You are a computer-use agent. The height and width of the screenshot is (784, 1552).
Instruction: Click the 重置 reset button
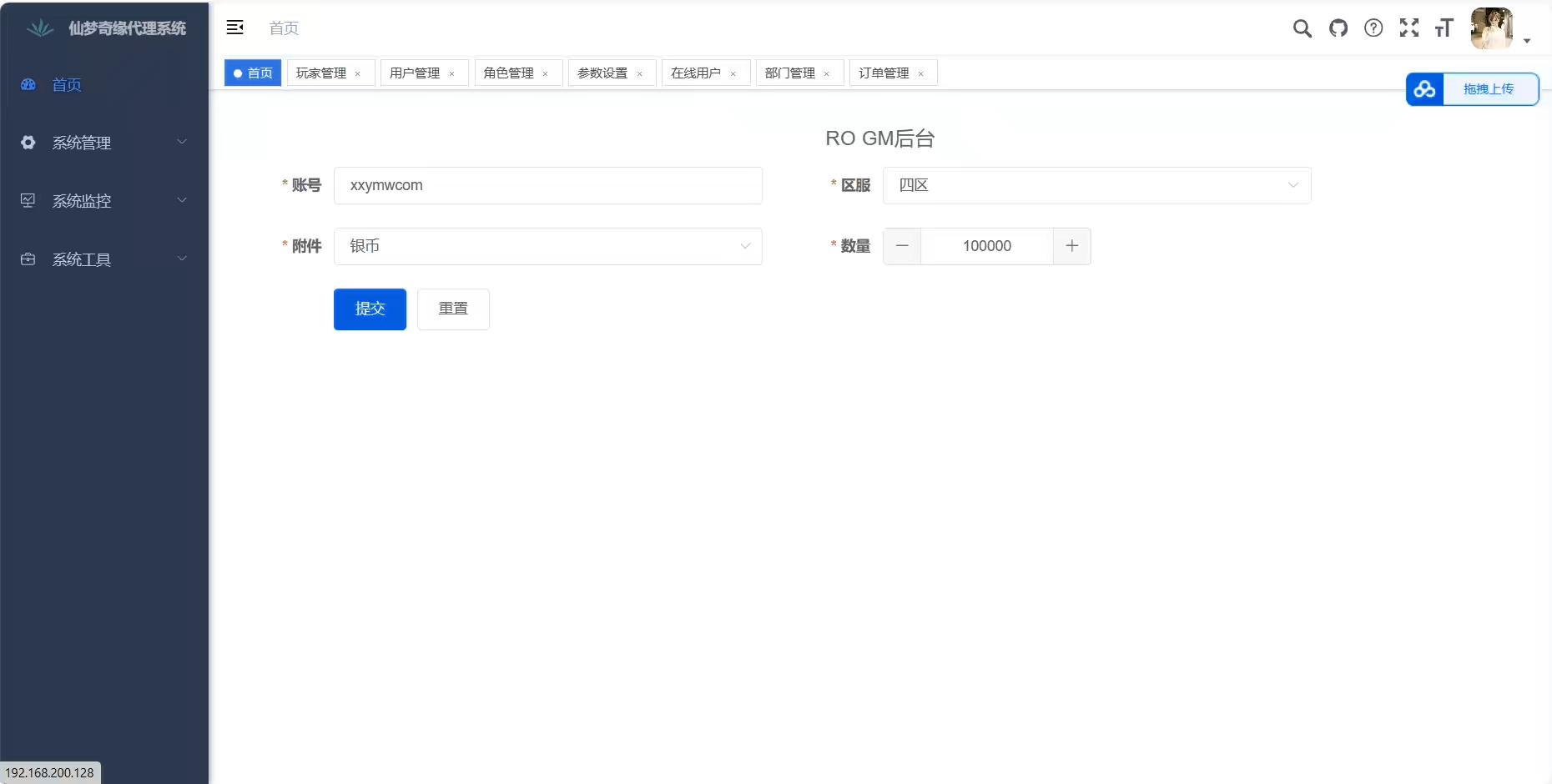[453, 309]
